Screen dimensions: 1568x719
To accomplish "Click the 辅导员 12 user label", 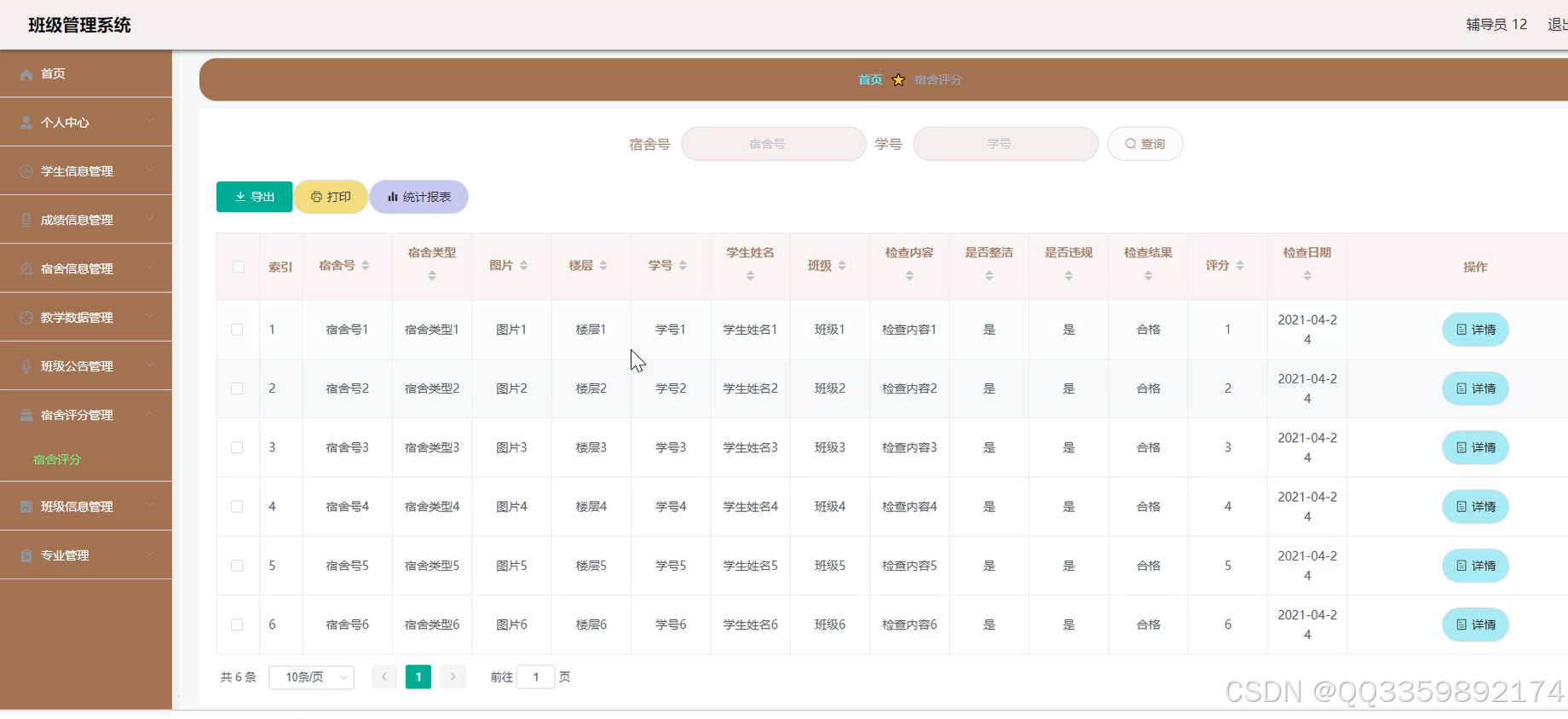I will coord(1496,25).
